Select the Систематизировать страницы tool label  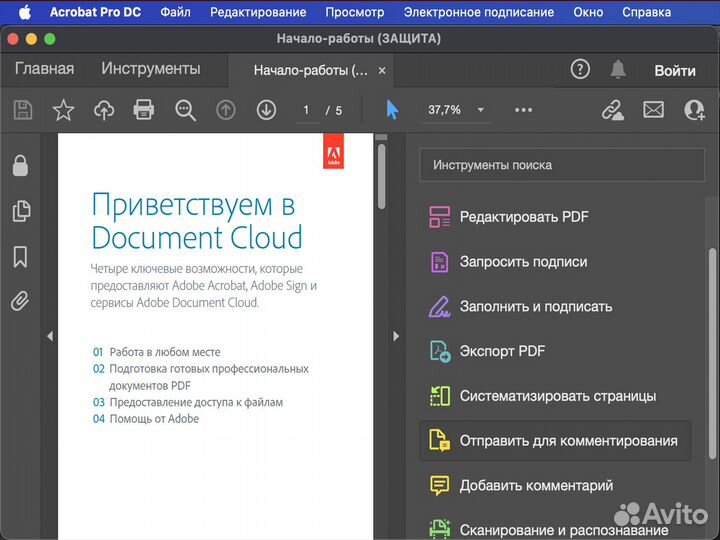click(558, 396)
